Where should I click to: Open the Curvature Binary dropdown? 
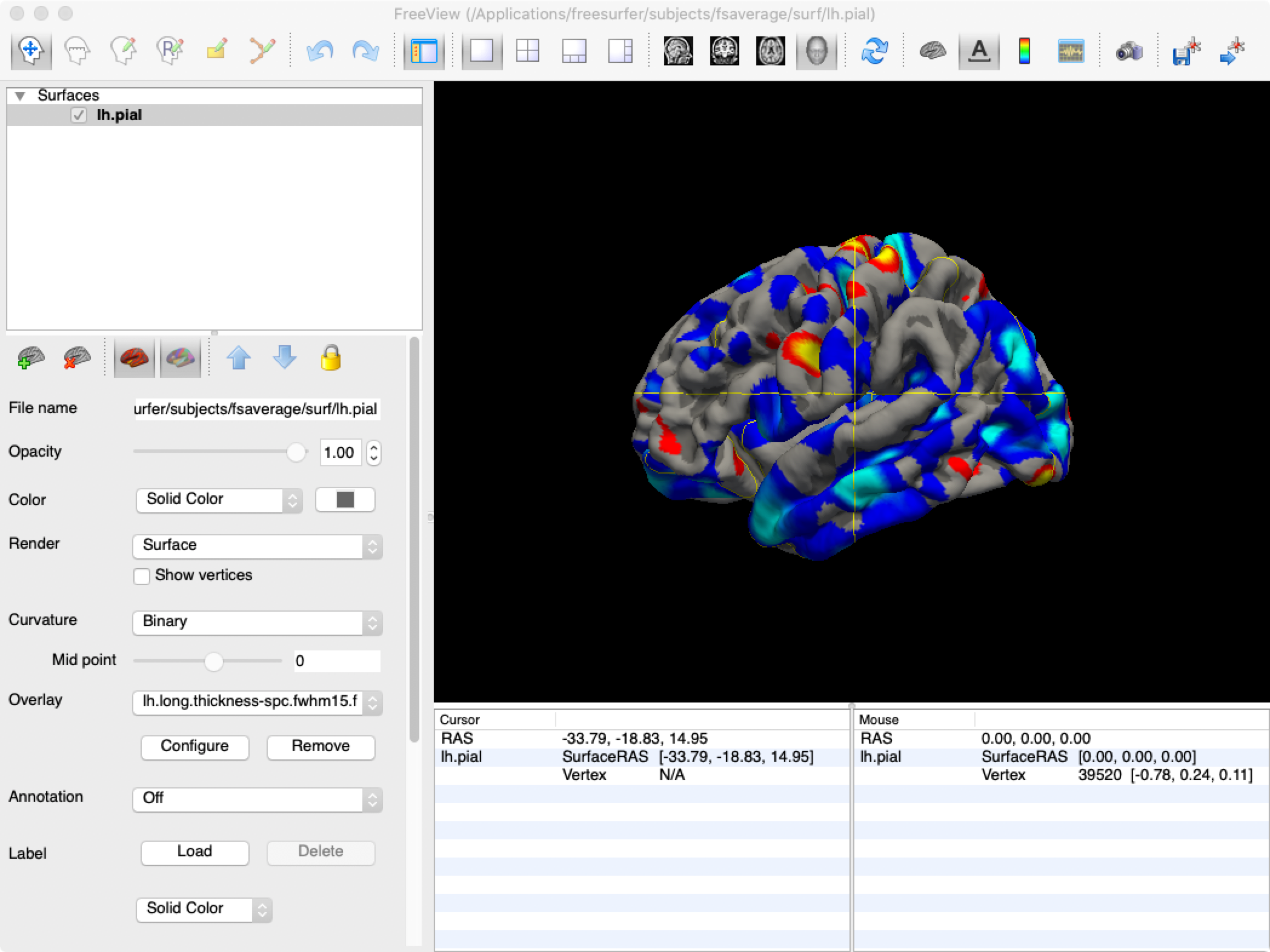(x=257, y=622)
